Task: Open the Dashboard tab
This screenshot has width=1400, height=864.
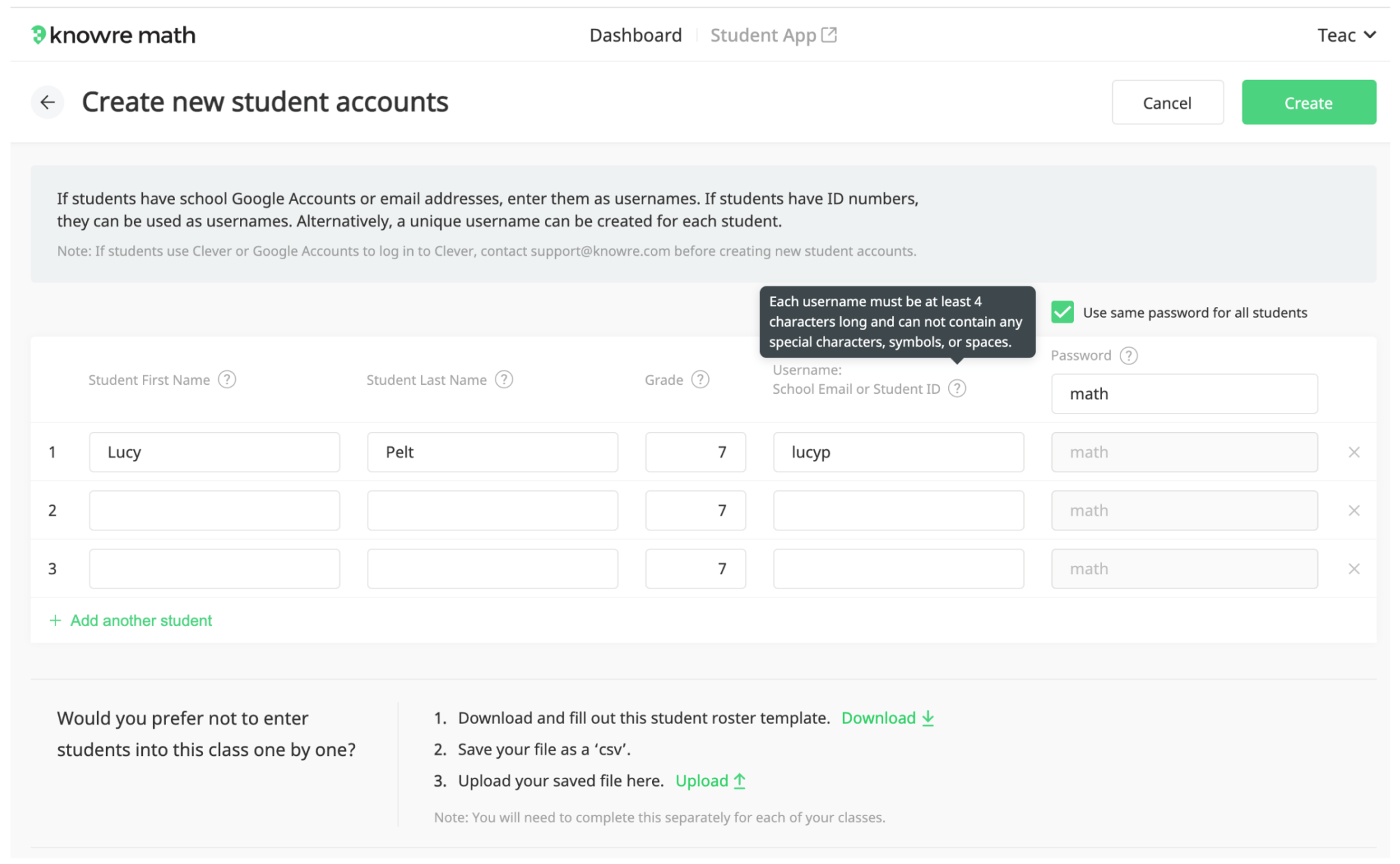Action: point(635,35)
